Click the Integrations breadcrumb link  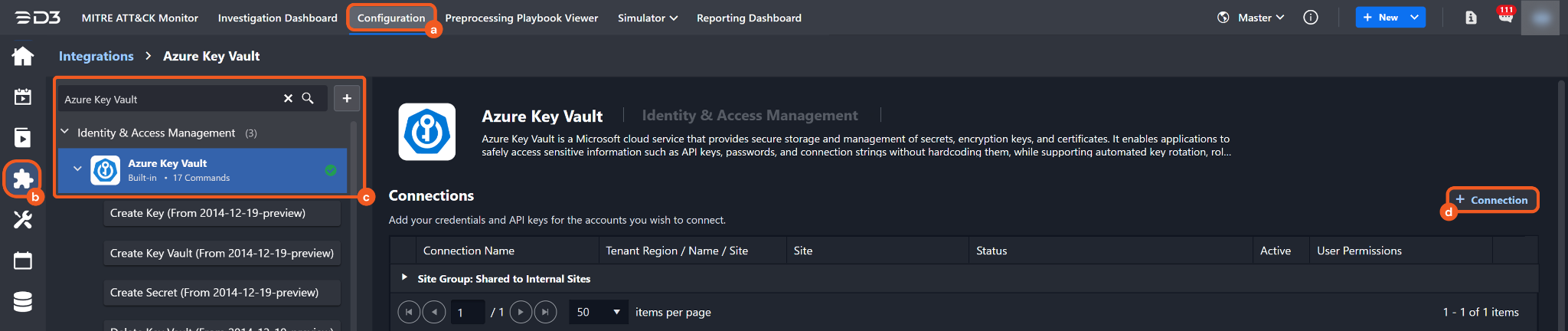point(96,56)
